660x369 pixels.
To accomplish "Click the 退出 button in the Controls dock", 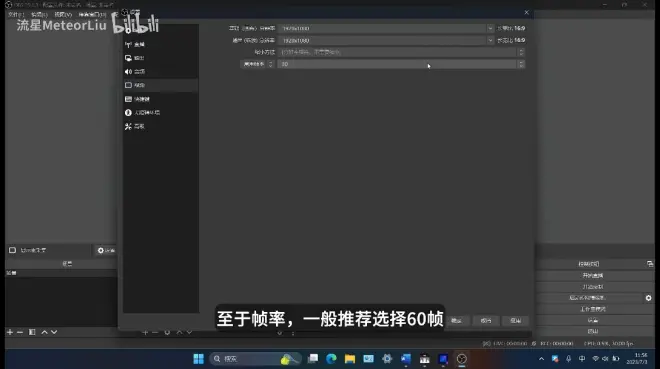I will point(593,331).
